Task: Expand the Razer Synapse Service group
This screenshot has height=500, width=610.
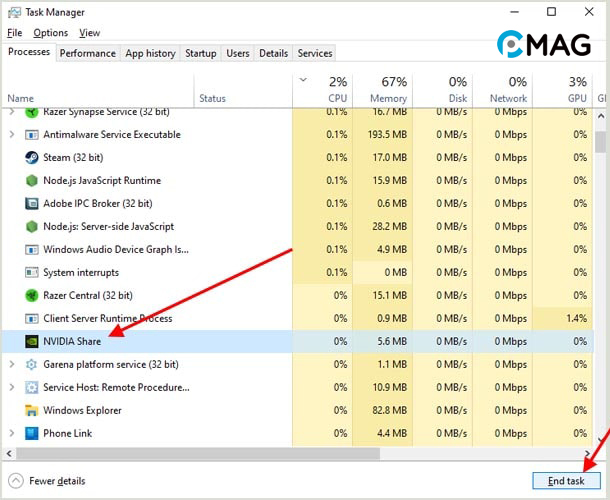Action: (x=12, y=112)
